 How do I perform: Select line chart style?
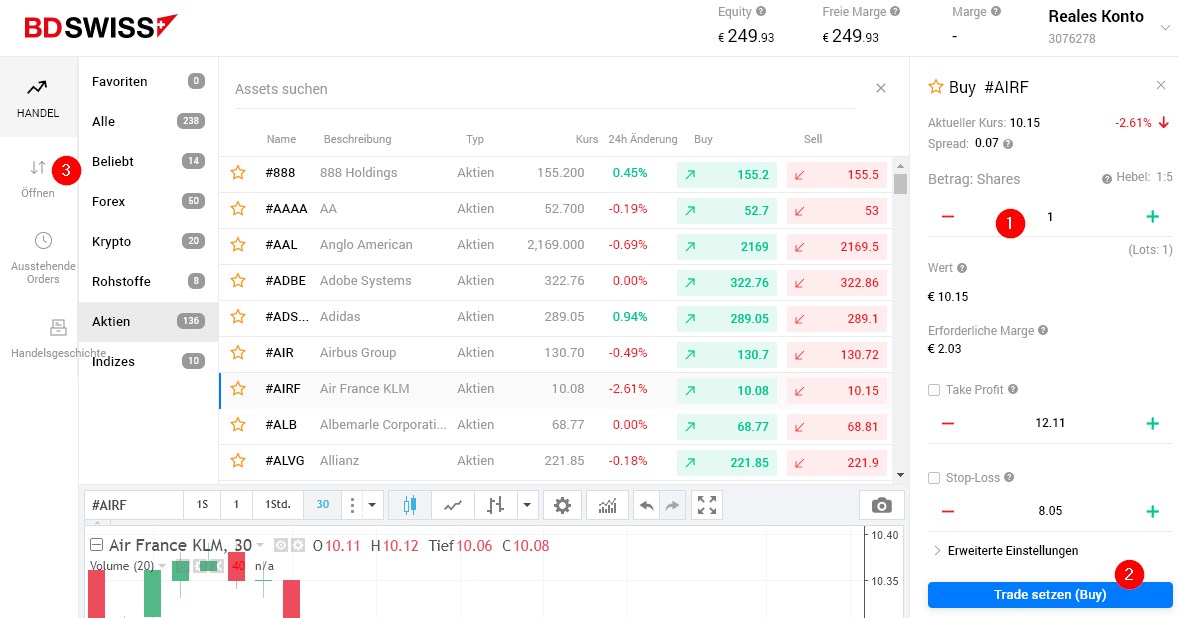coord(453,505)
